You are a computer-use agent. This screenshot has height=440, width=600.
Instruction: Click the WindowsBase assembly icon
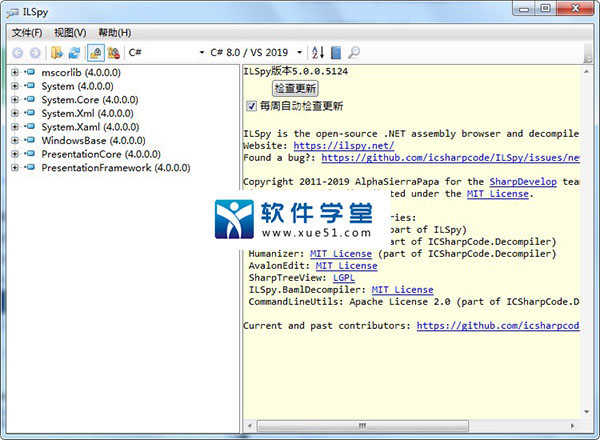pos(29,140)
